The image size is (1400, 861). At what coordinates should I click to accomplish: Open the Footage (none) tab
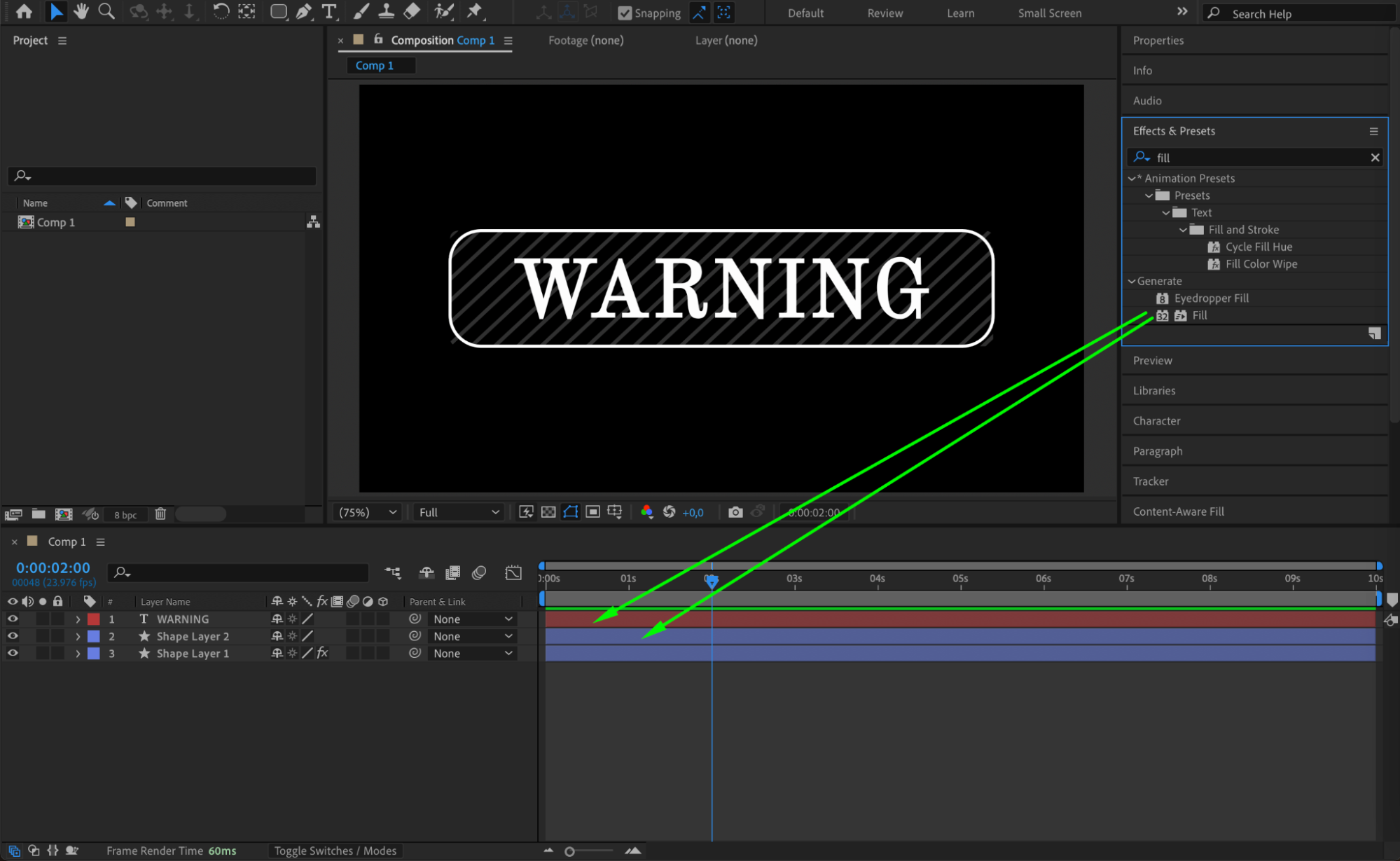[585, 41]
